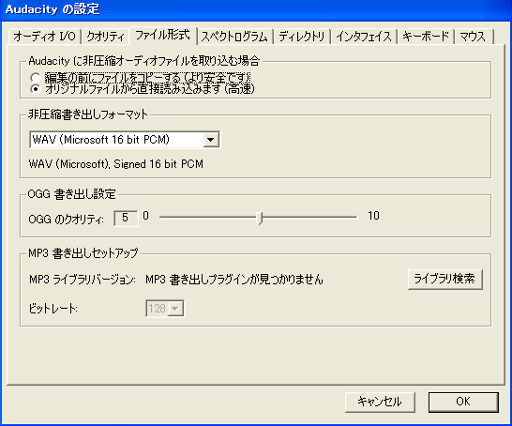The image size is (512, 426).
Task: Select the ファイル形式 tab
Action: [x=163, y=35]
